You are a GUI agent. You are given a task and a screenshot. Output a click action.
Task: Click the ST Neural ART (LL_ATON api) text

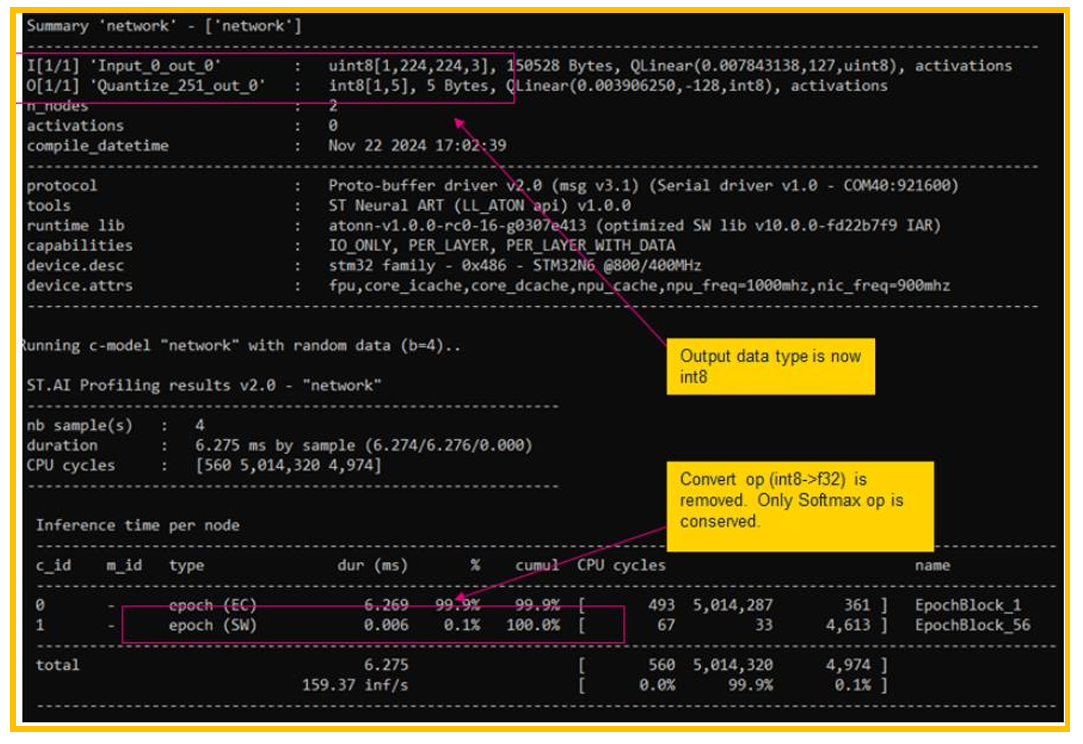[479, 206]
